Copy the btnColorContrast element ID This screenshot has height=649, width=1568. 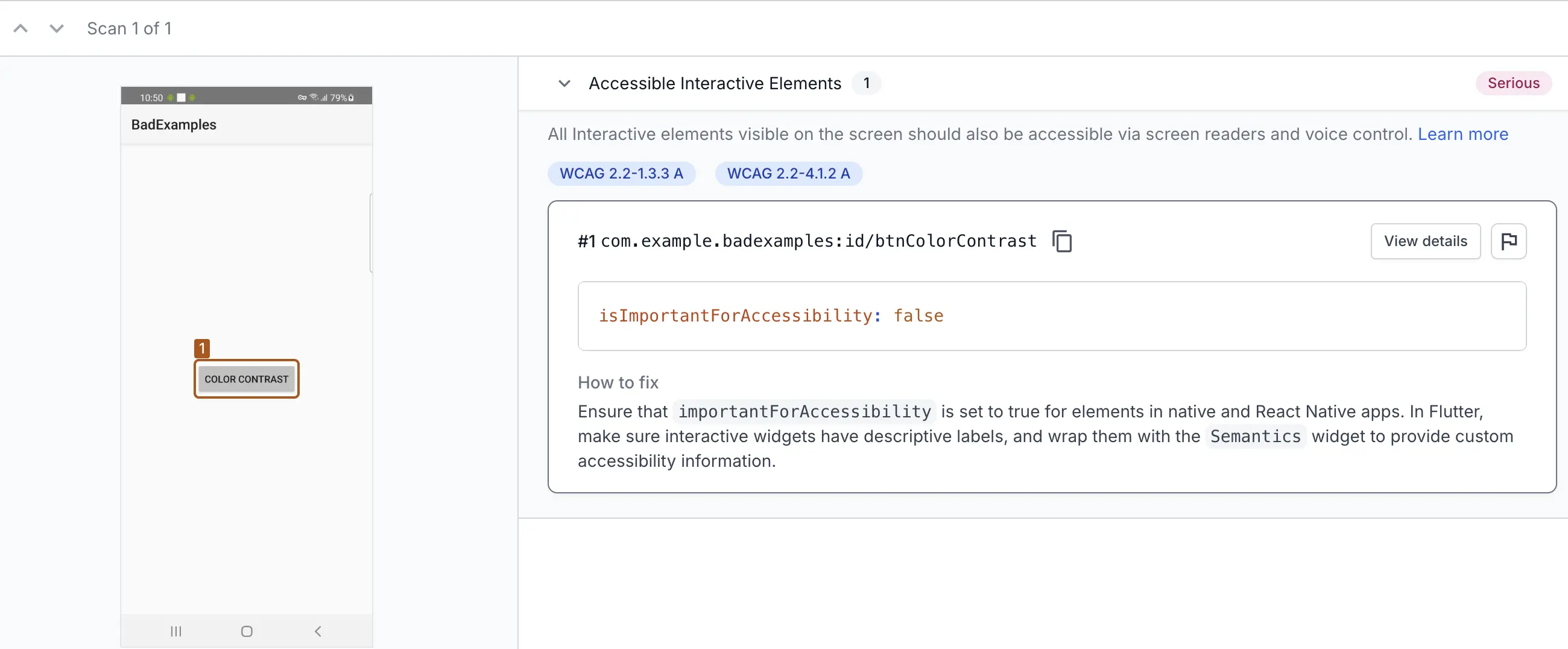click(x=1061, y=241)
